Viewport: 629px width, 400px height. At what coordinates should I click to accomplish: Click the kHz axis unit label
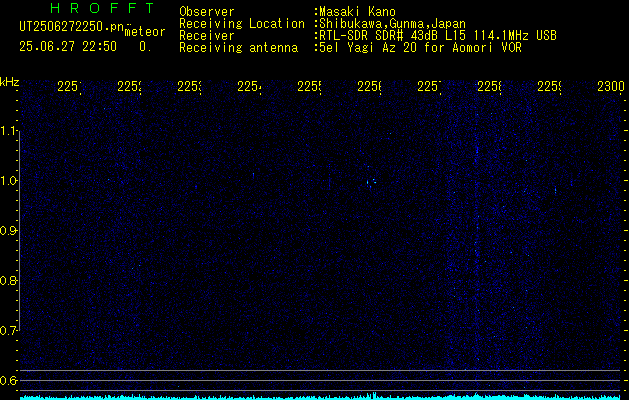[10, 83]
